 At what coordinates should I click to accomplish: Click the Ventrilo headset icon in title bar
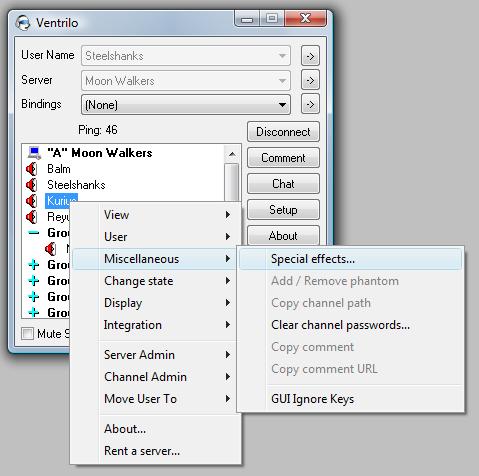(x=23, y=23)
